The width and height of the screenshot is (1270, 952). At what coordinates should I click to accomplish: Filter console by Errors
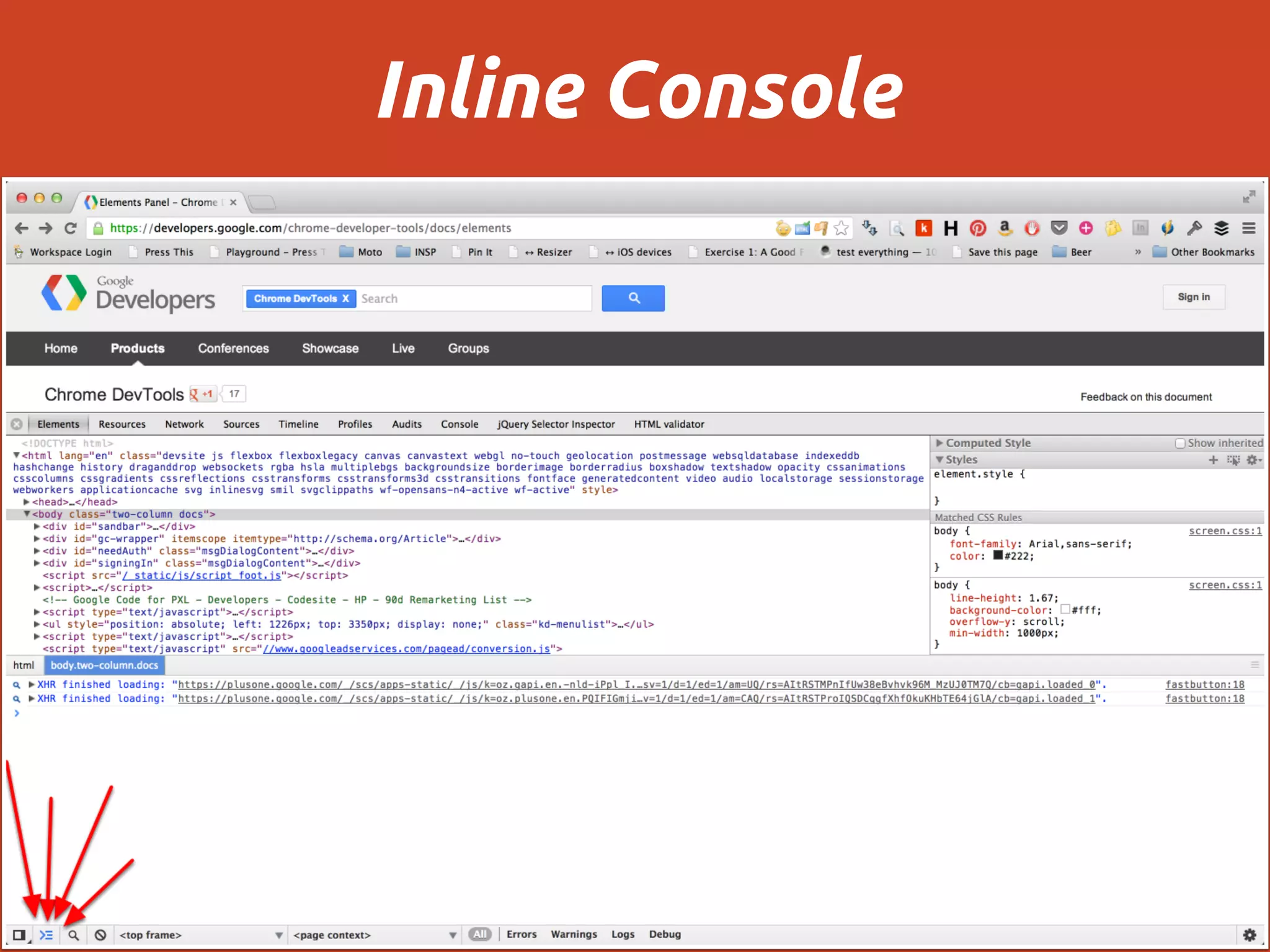coord(522,934)
